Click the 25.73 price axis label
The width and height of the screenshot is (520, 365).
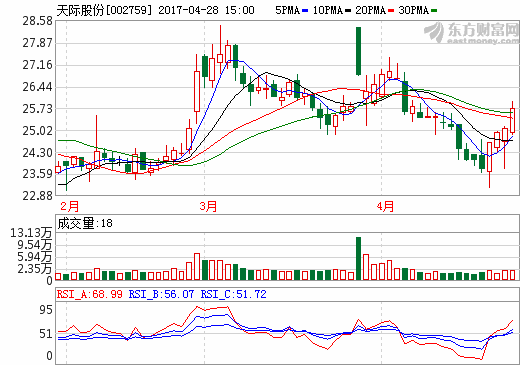click(x=38, y=109)
